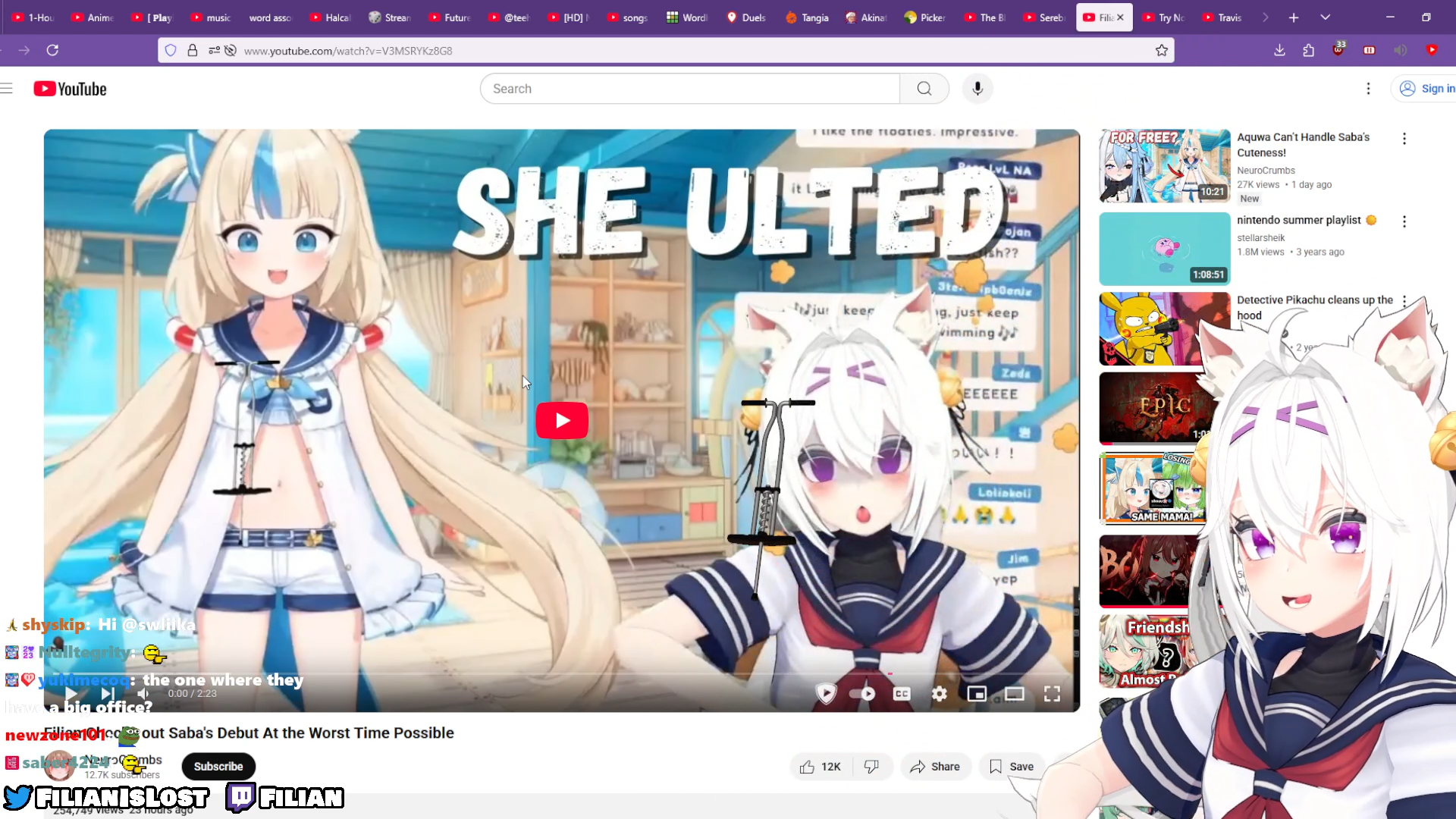Open video settings gear
Screen dimensions: 1456x819
point(939,694)
